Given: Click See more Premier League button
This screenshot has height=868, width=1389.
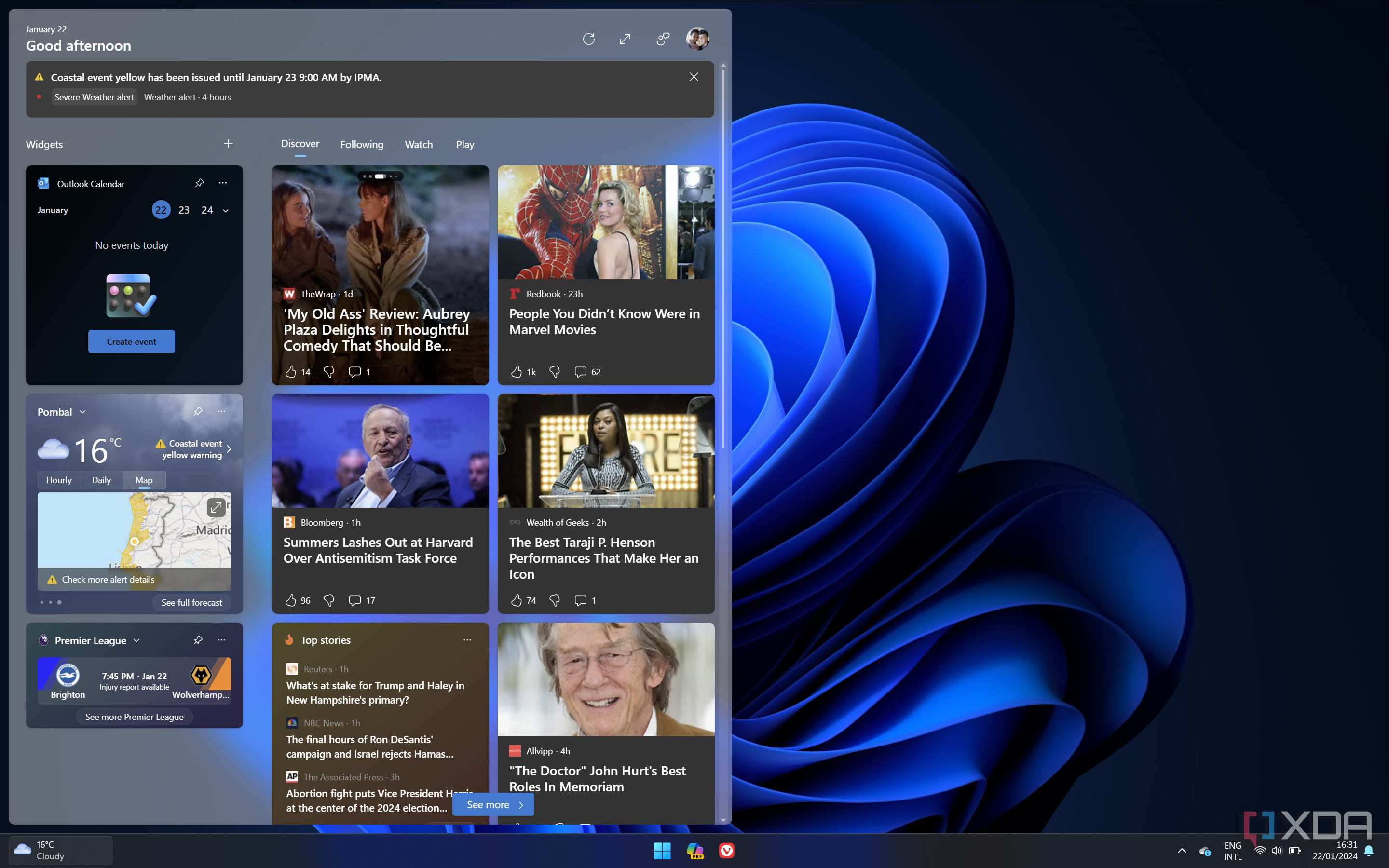Looking at the screenshot, I should point(134,717).
